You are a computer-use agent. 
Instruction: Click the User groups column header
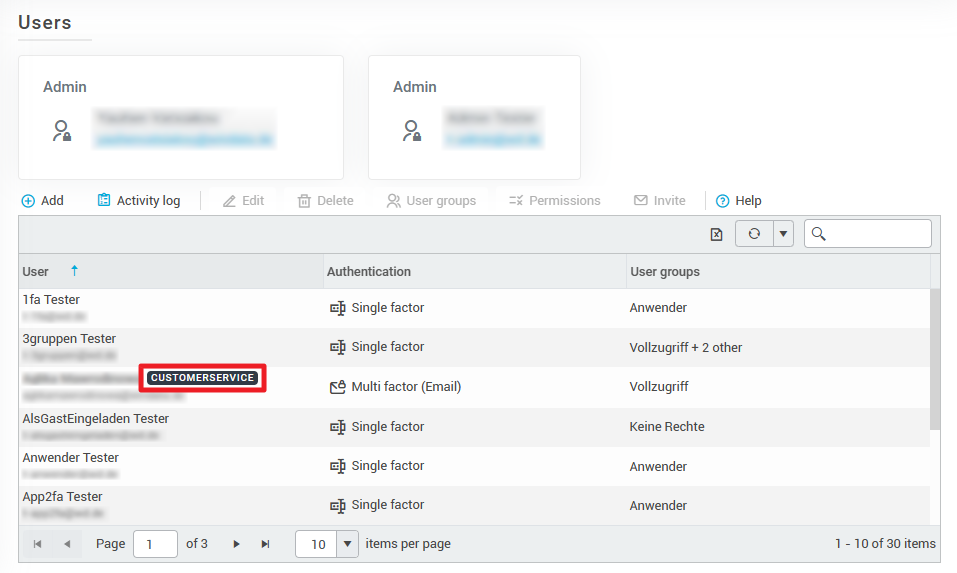pyautogui.click(x=665, y=271)
